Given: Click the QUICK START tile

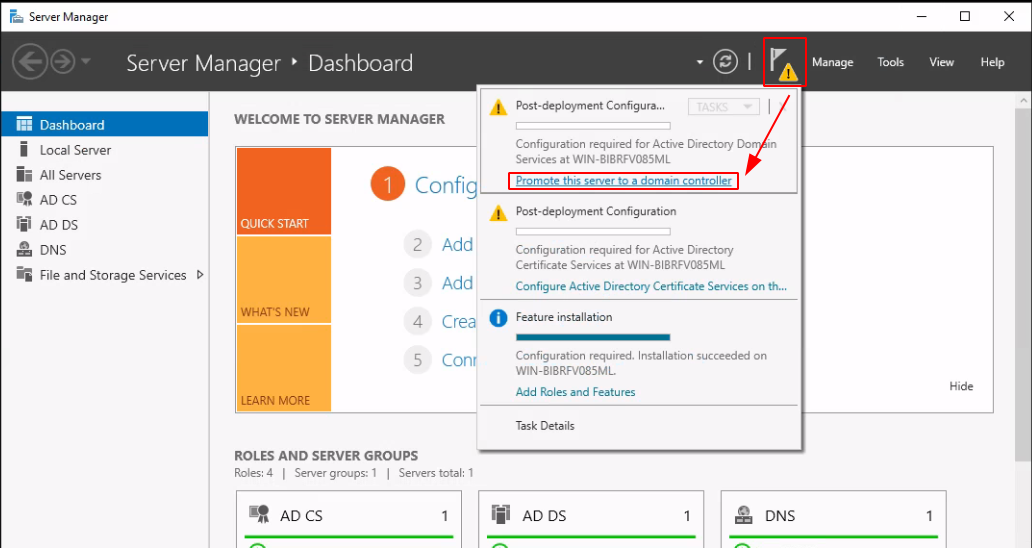Looking at the screenshot, I should pos(284,191).
